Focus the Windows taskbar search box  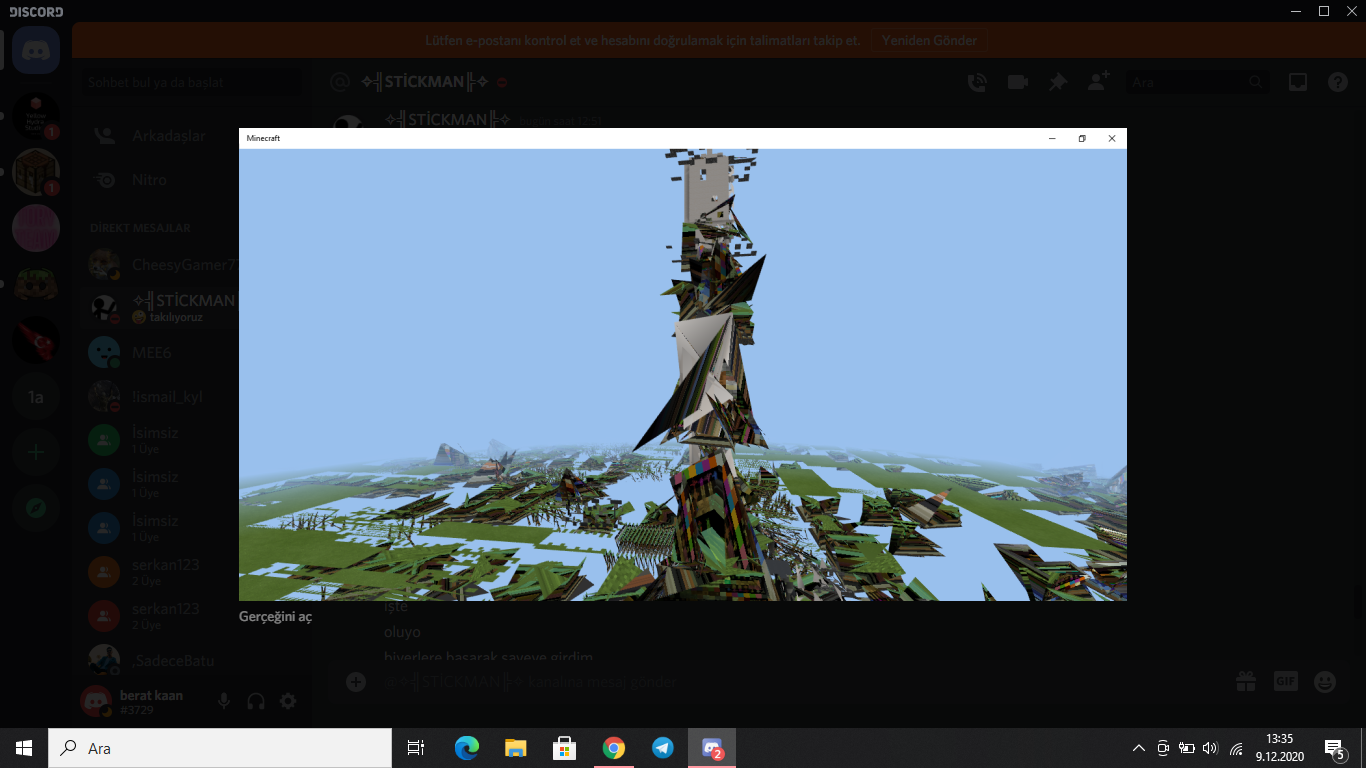click(220, 748)
